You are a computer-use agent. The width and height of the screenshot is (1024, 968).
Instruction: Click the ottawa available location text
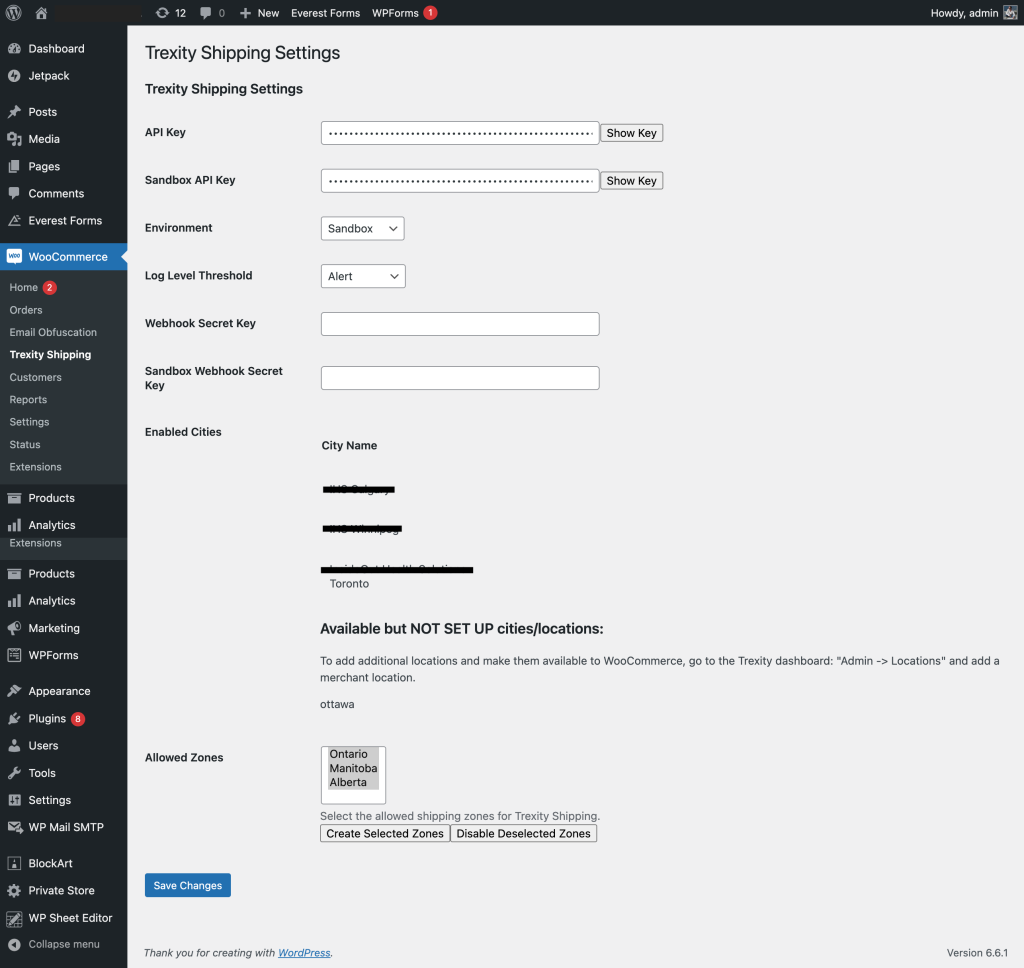tap(337, 705)
